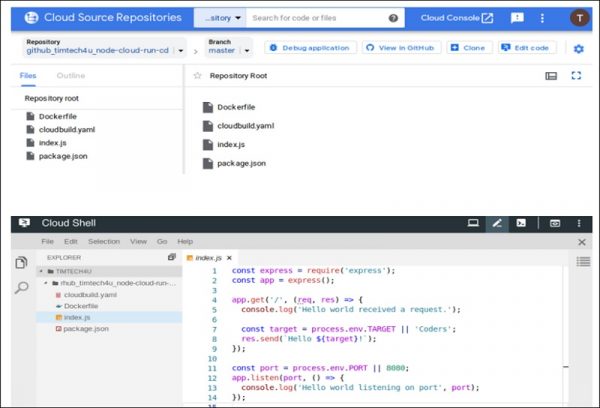Click the Debug application button
The width and height of the screenshot is (600, 408).
click(x=310, y=48)
